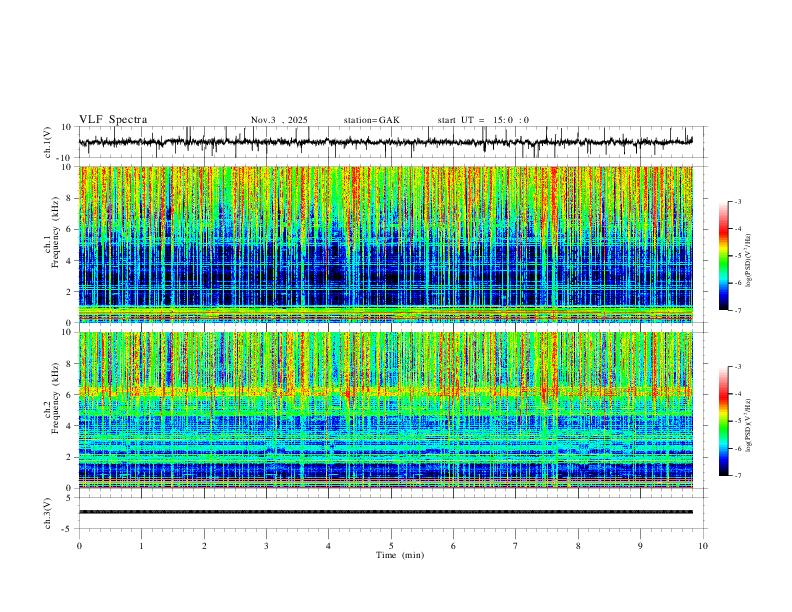Screen dimensions: 792x612
Task: Click the "start UT = 15:0 :0" text
Action: click(x=483, y=120)
